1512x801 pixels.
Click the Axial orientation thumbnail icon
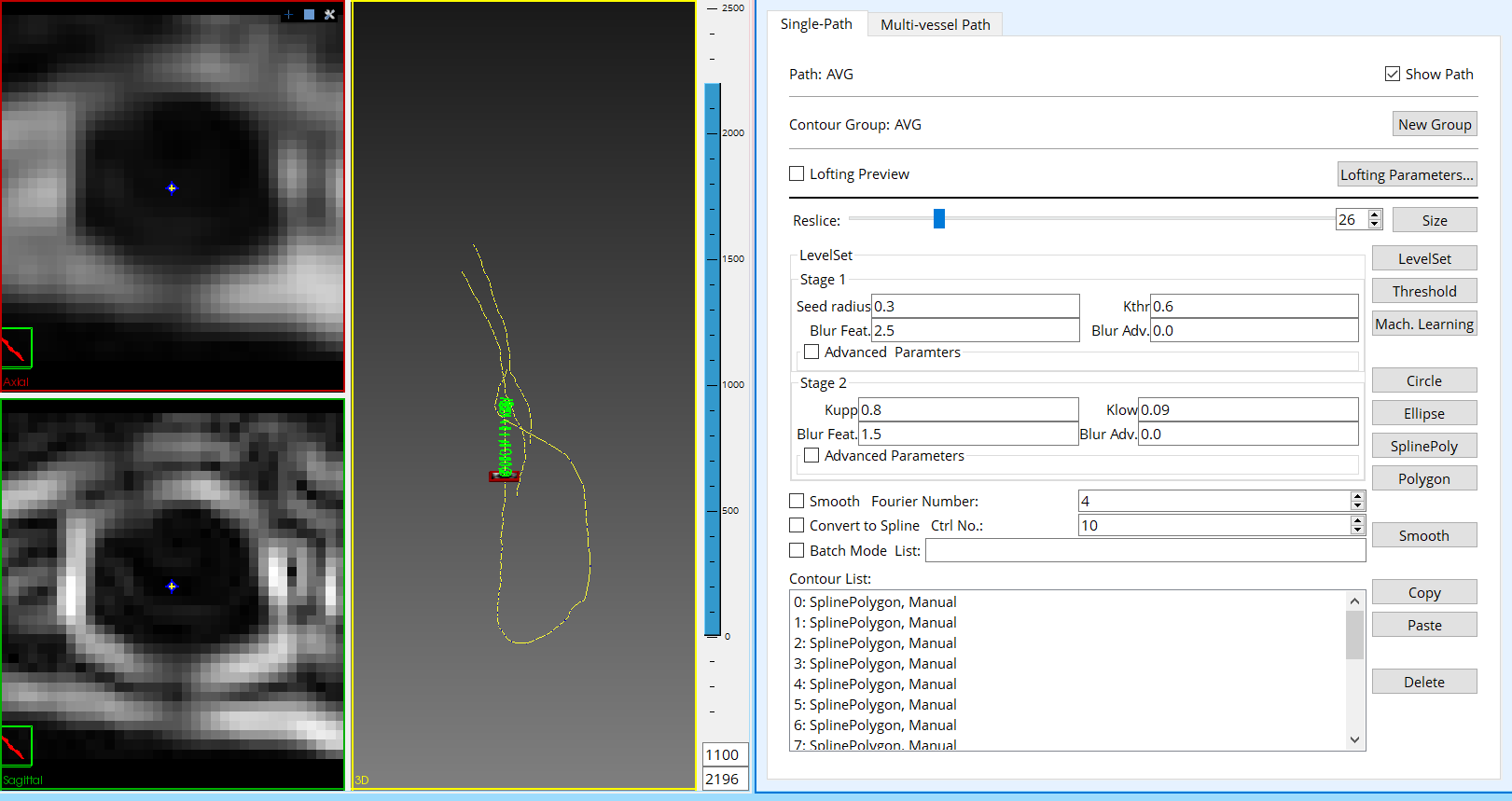coord(16,348)
